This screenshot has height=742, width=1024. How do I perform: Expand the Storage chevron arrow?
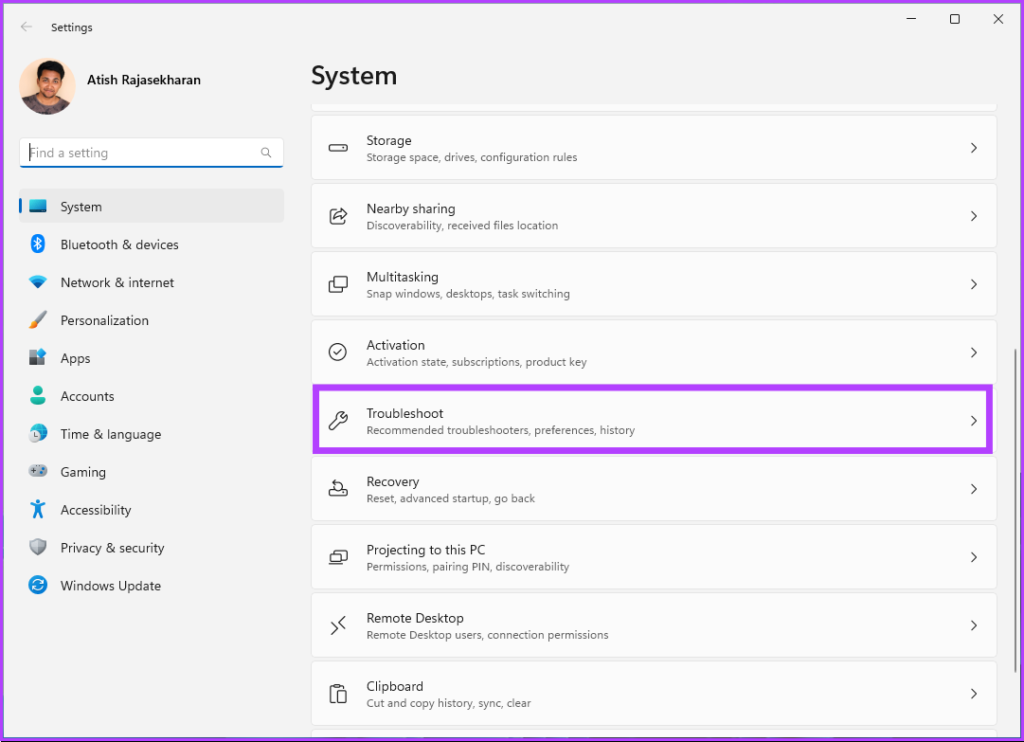pyautogui.click(x=973, y=148)
